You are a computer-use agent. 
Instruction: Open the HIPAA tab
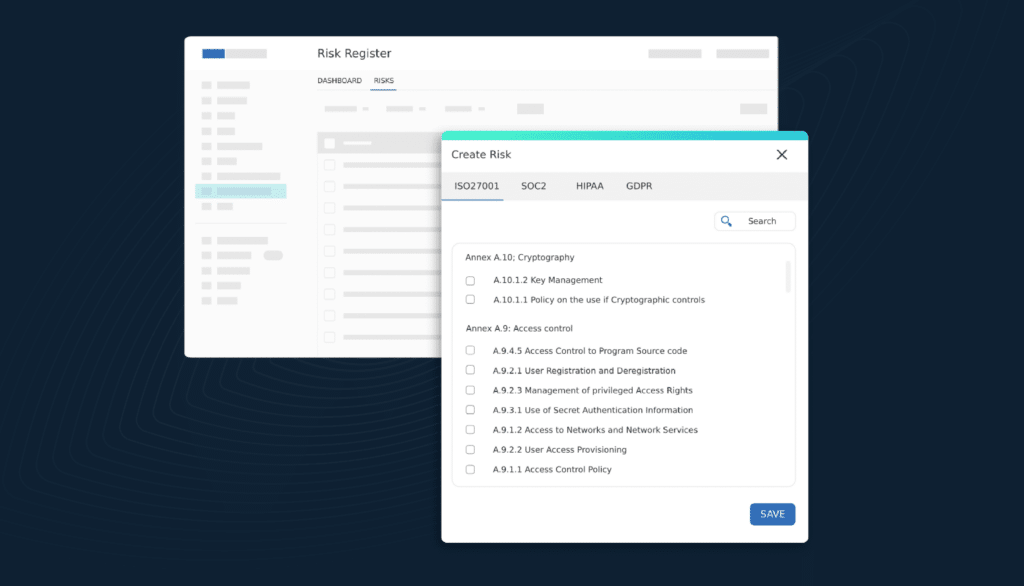pos(590,186)
